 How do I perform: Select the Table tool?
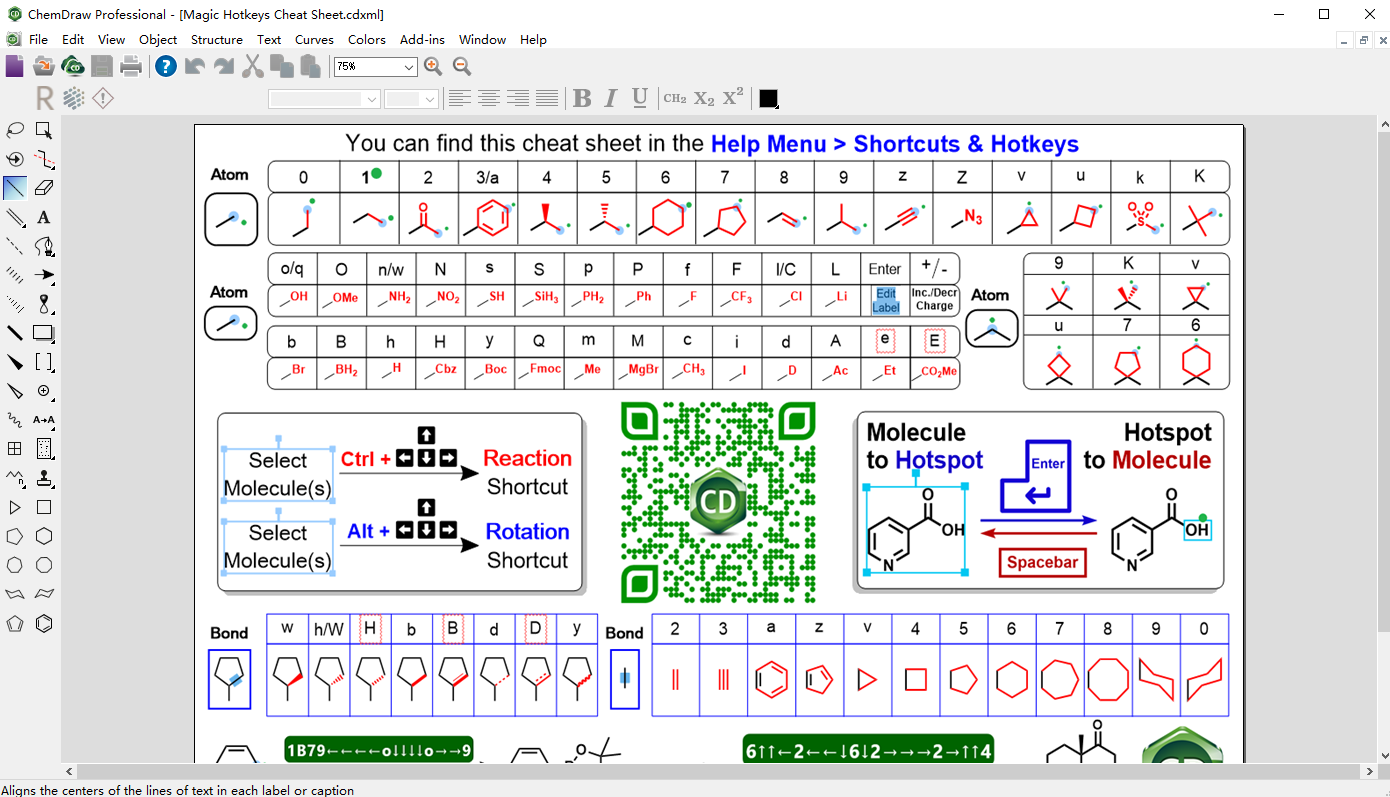pyautogui.click(x=15, y=448)
